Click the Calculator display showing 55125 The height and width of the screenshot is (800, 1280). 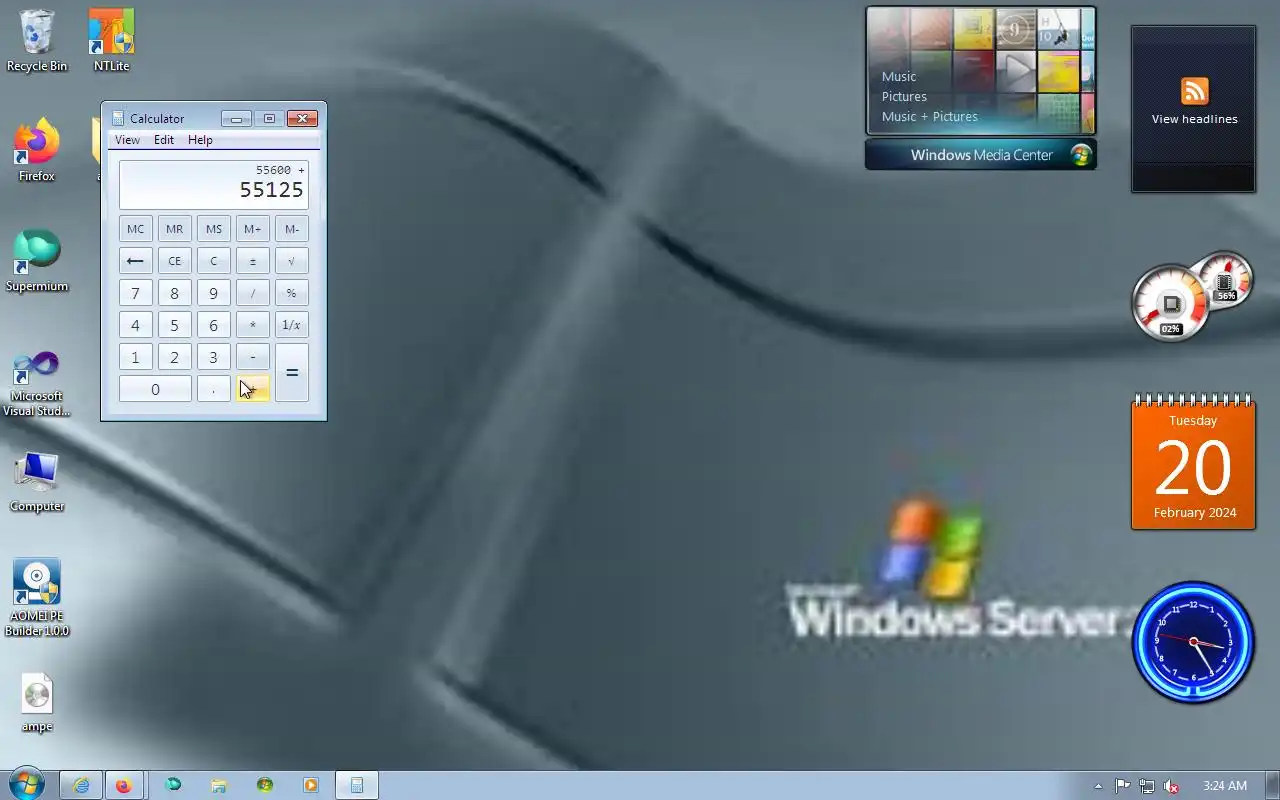pyautogui.click(x=214, y=184)
